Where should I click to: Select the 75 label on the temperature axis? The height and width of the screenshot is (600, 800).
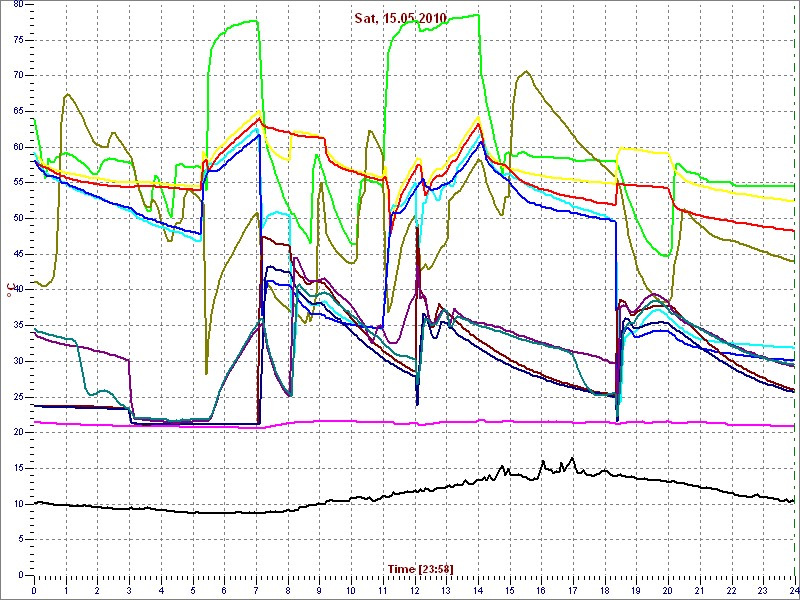[18, 40]
